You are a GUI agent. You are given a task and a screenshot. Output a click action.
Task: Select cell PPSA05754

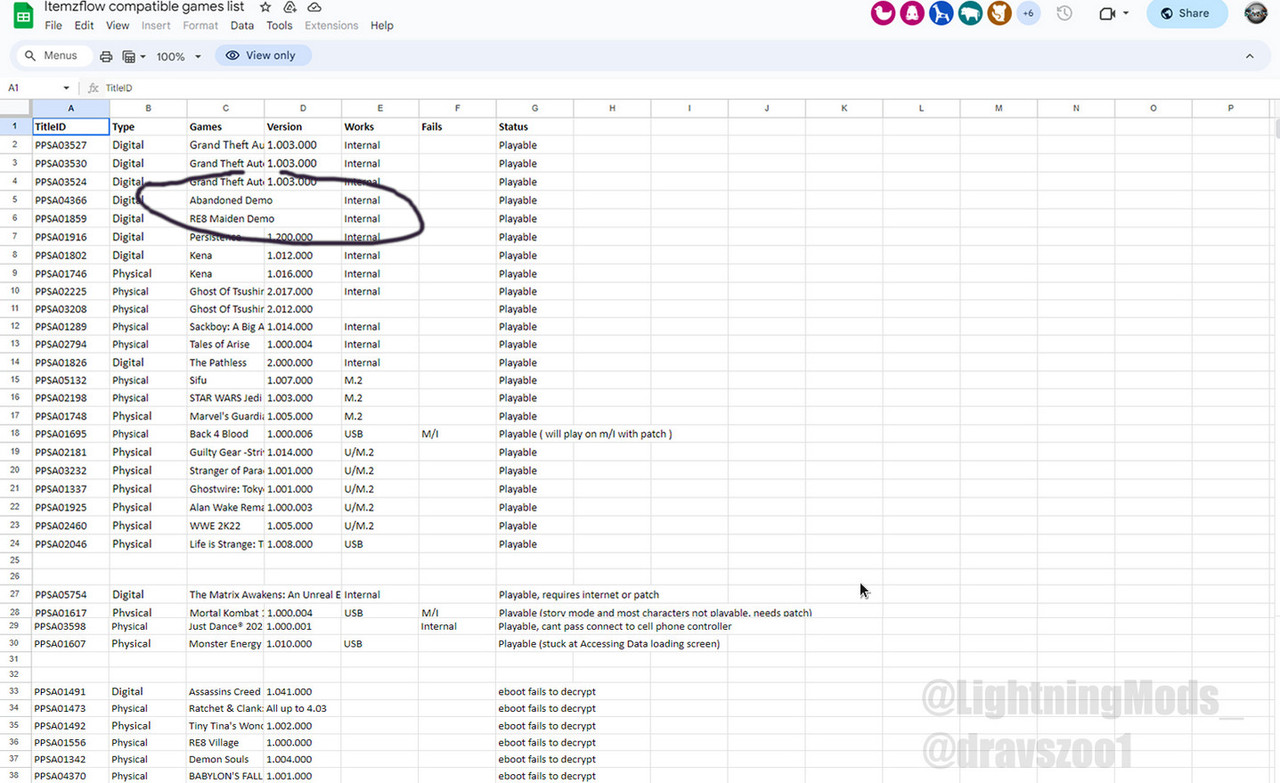pos(71,594)
